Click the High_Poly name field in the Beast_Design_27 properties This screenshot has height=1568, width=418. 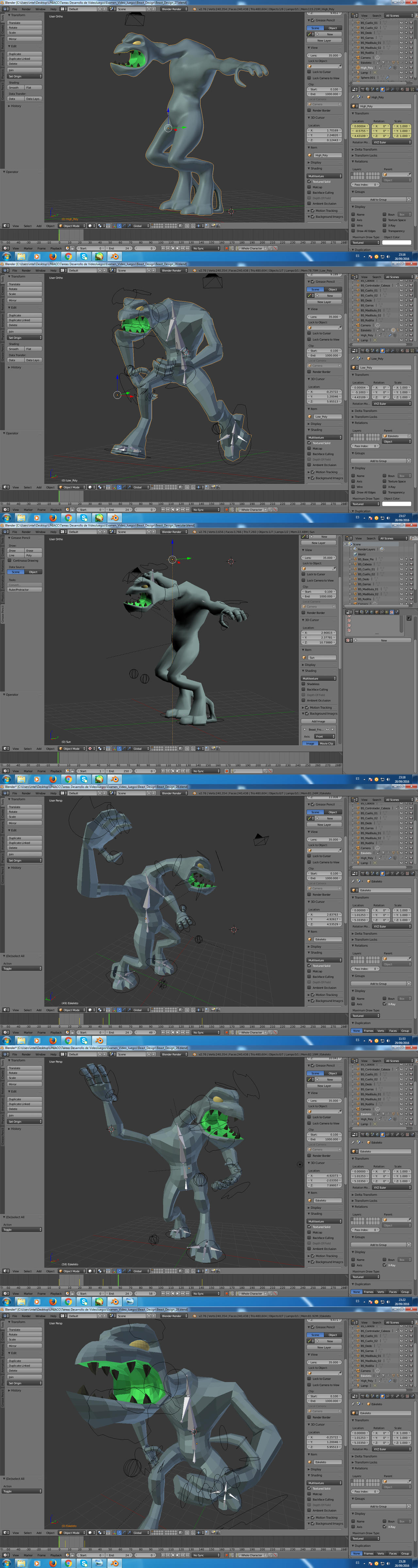pos(385,106)
